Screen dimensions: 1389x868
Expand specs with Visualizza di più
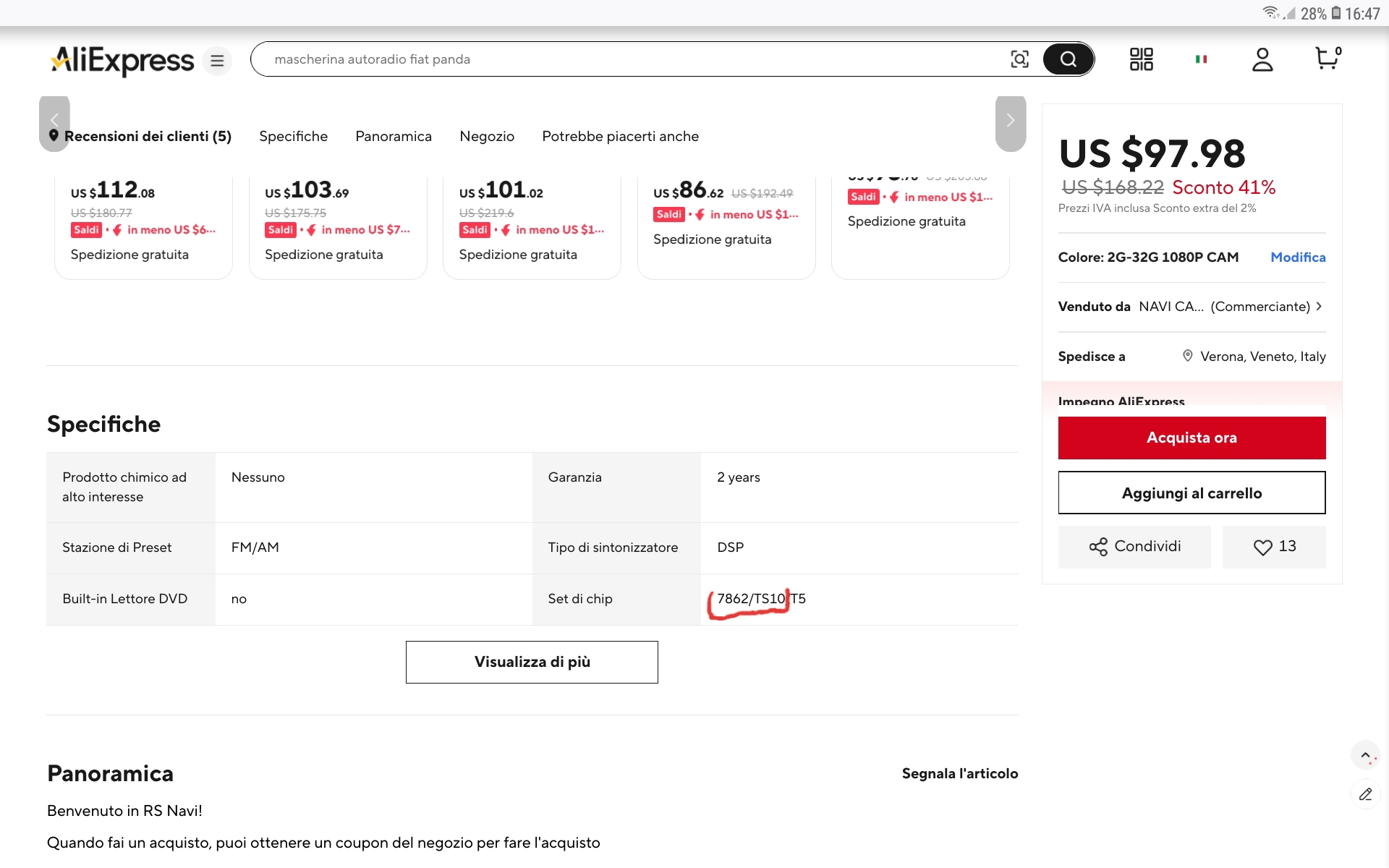(532, 662)
